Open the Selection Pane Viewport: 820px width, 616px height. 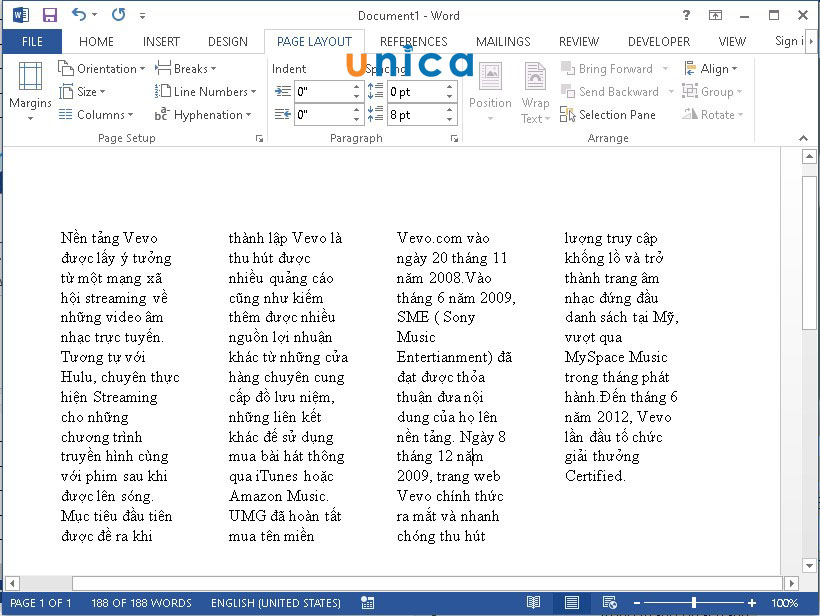pos(608,115)
